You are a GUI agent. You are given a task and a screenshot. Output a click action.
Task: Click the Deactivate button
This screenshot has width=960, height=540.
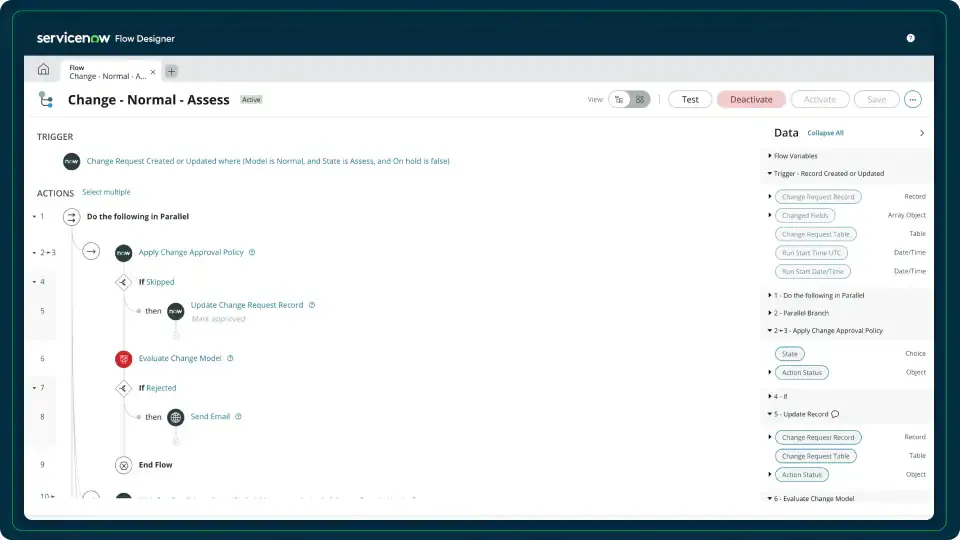point(751,99)
